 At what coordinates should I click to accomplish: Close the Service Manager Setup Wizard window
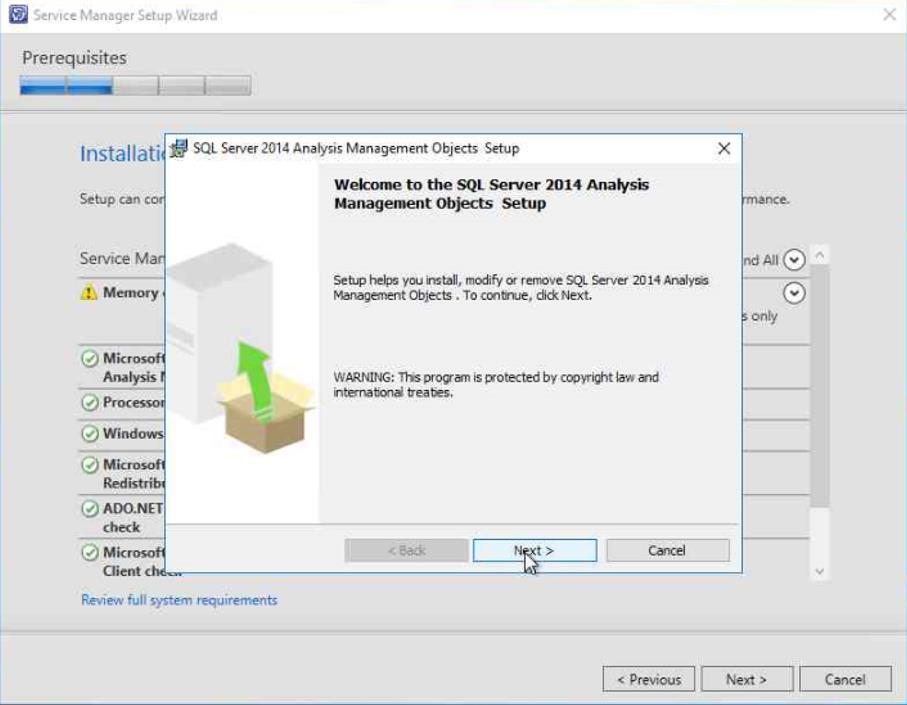(x=890, y=14)
